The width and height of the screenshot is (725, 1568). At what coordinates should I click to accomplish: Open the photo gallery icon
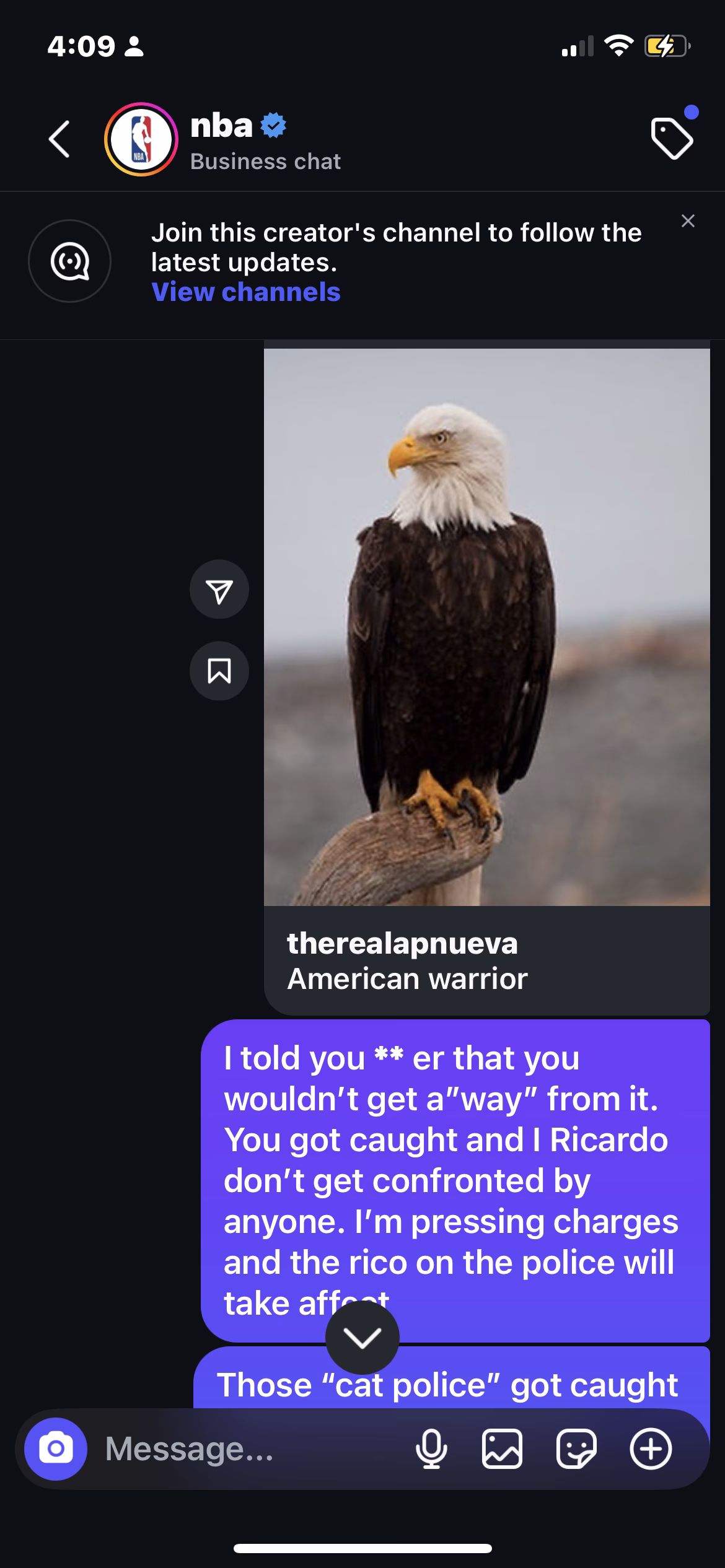pyautogui.click(x=502, y=1449)
